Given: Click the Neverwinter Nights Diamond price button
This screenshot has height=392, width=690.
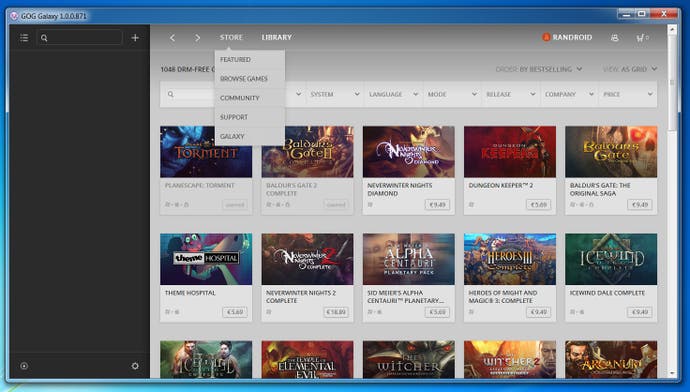Looking at the screenshot, I should (437, 205).
